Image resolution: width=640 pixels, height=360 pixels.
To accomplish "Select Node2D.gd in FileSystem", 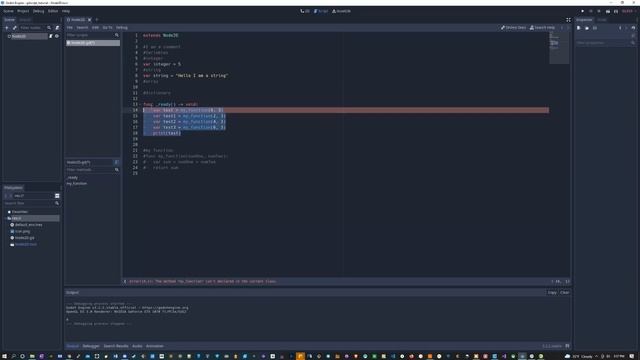I will point(24,238).
